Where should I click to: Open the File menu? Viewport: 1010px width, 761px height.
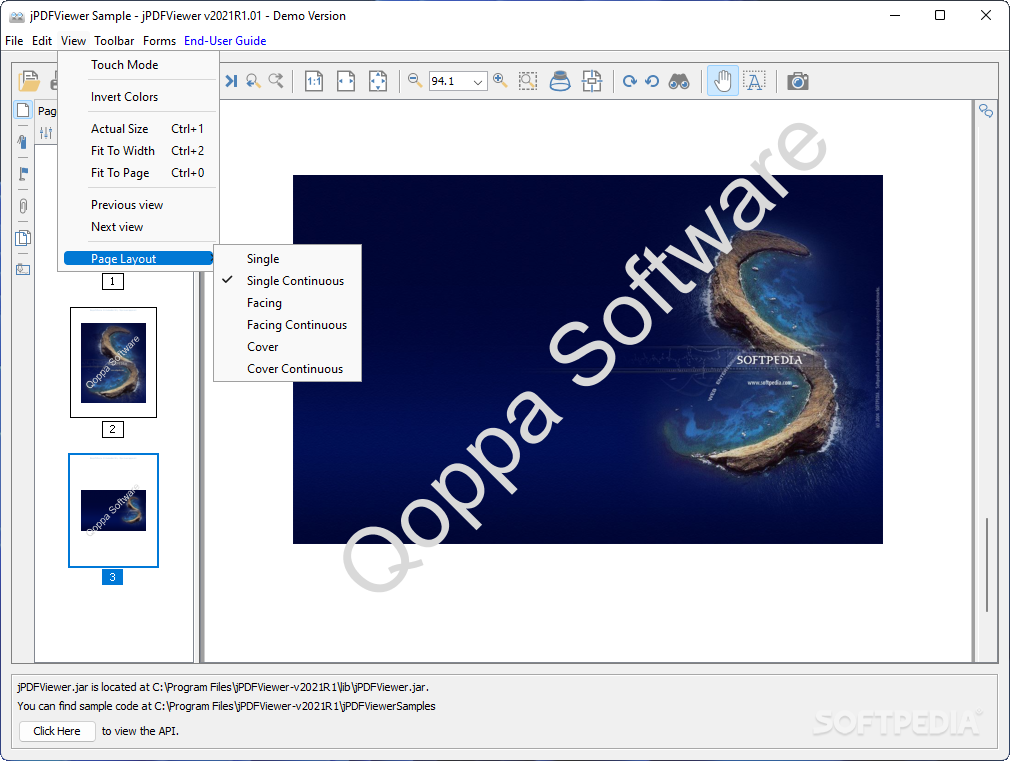(x=14, y=41)
